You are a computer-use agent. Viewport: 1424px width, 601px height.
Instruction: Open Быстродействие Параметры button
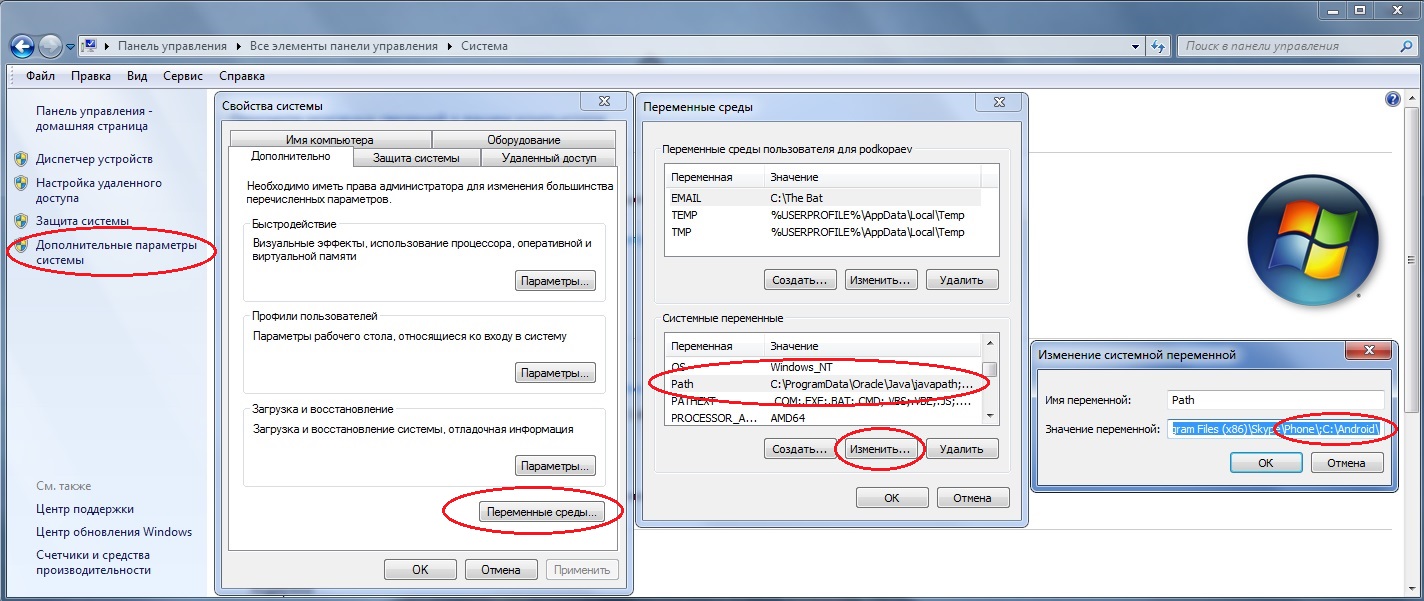click(555, 281)
